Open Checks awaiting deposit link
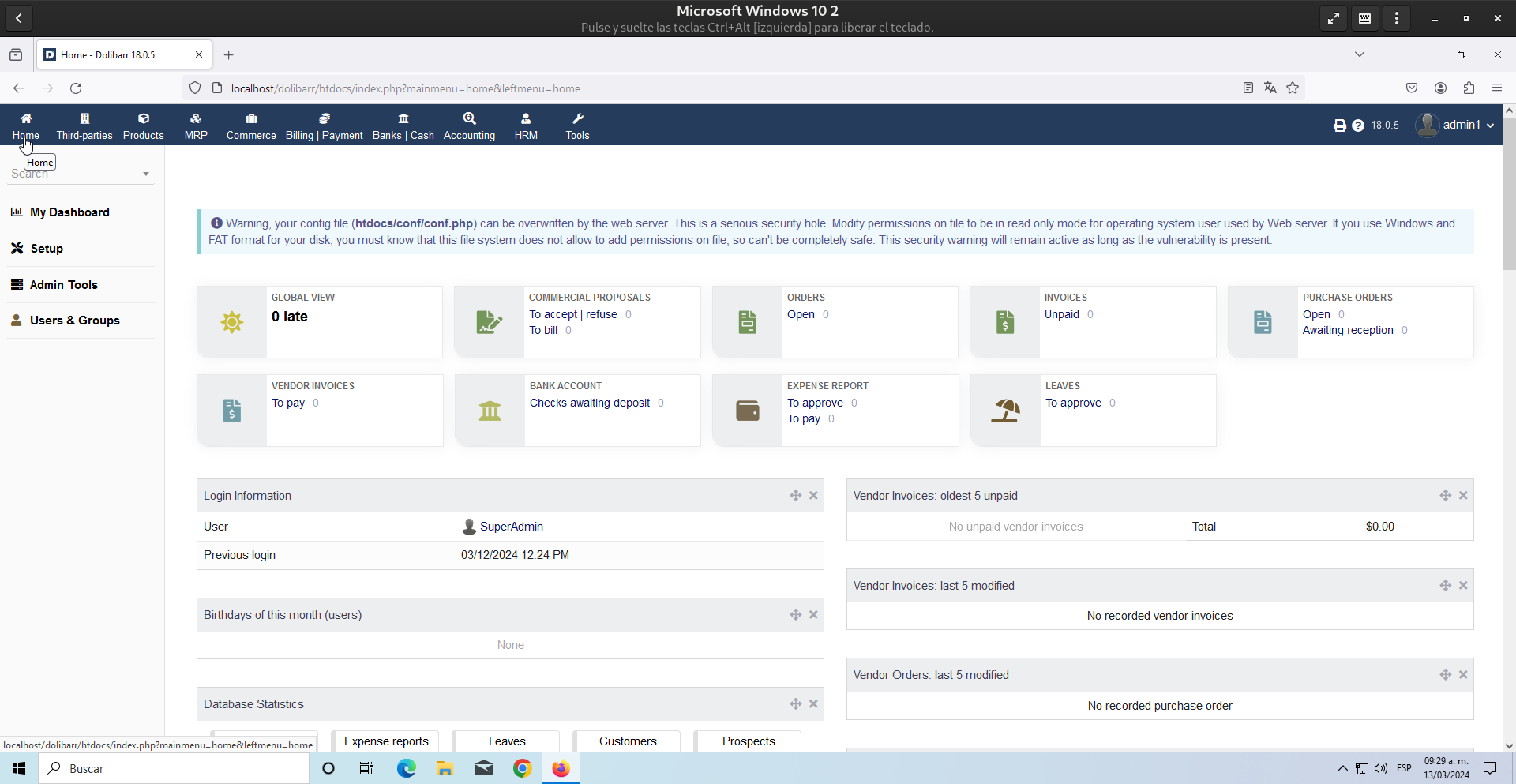This screenshot has height=784, width=1516. point(589,403)
